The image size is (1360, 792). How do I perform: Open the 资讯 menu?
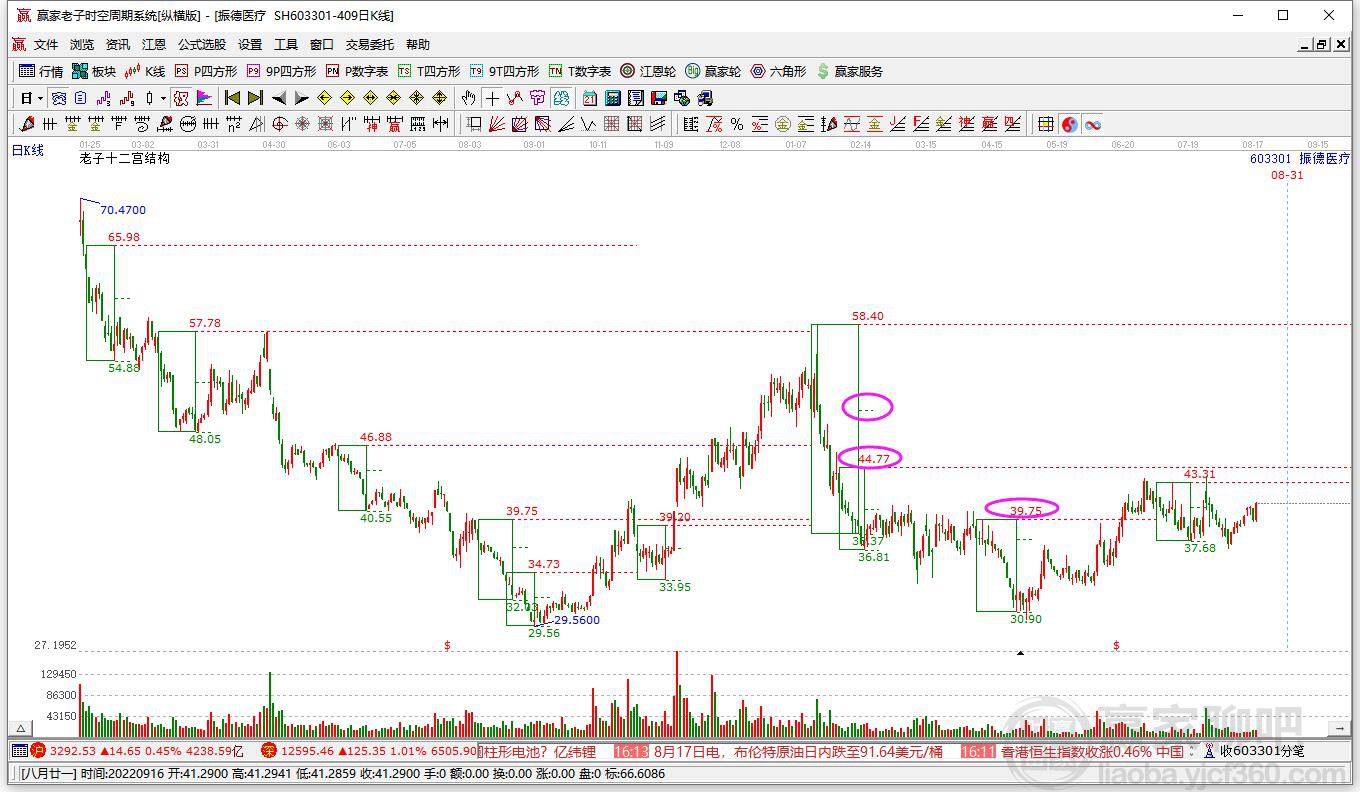pos(118,45)
